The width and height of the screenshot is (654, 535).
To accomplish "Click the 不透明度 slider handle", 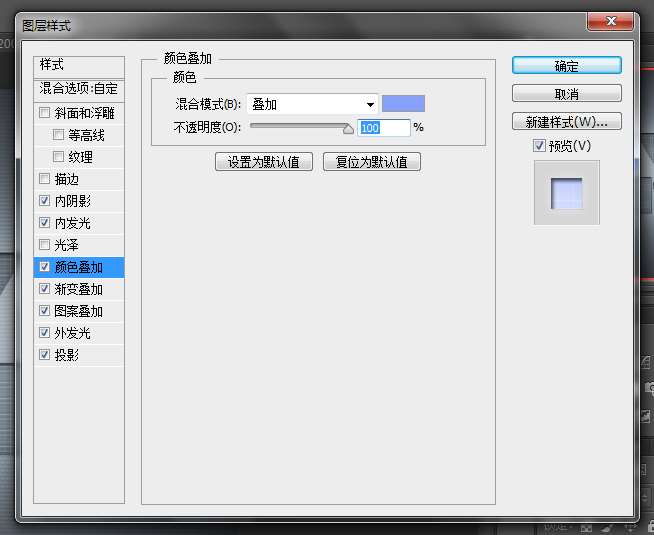I will point(348,129).
